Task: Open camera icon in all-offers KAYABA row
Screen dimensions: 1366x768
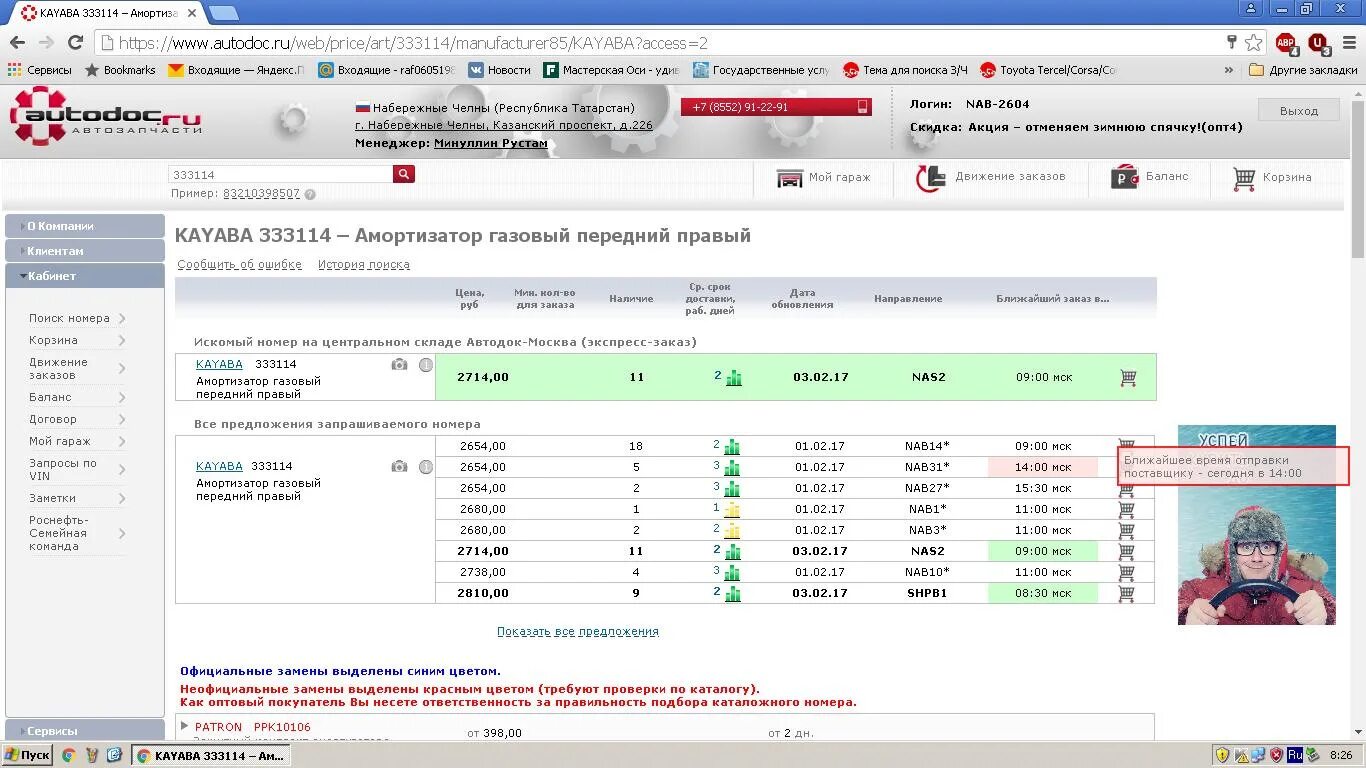Action: click(x=399, y=467)
